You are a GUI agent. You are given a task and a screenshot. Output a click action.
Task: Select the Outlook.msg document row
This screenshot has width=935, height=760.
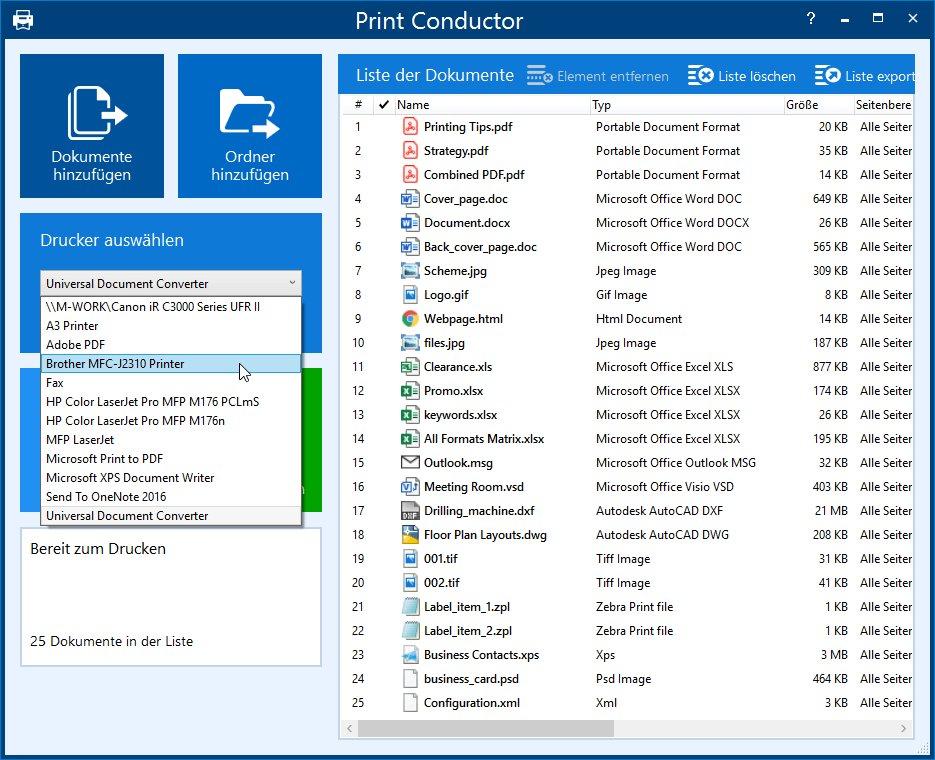[x=627, y=463]
